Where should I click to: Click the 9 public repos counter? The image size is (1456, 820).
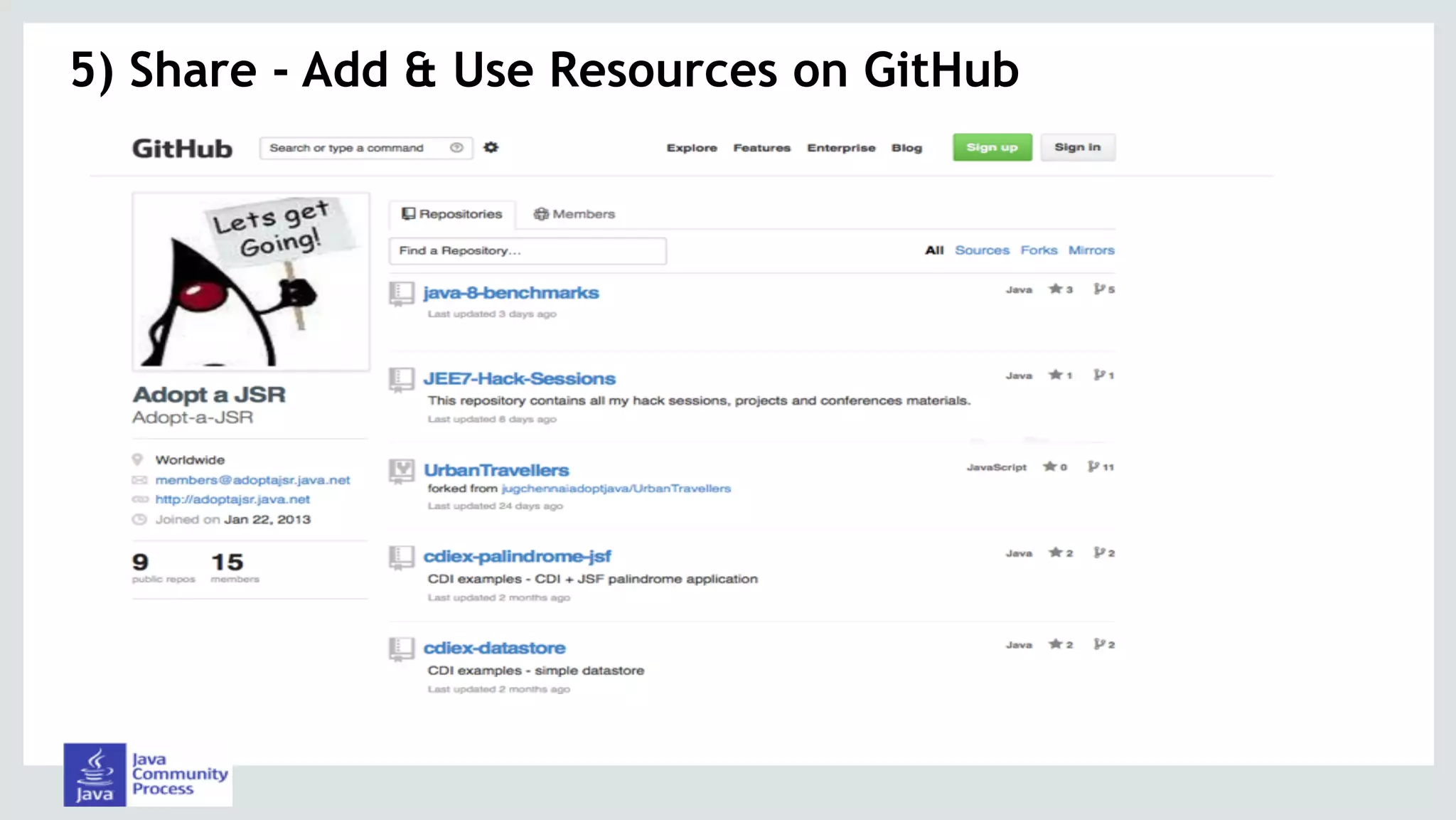click(163, 568)
